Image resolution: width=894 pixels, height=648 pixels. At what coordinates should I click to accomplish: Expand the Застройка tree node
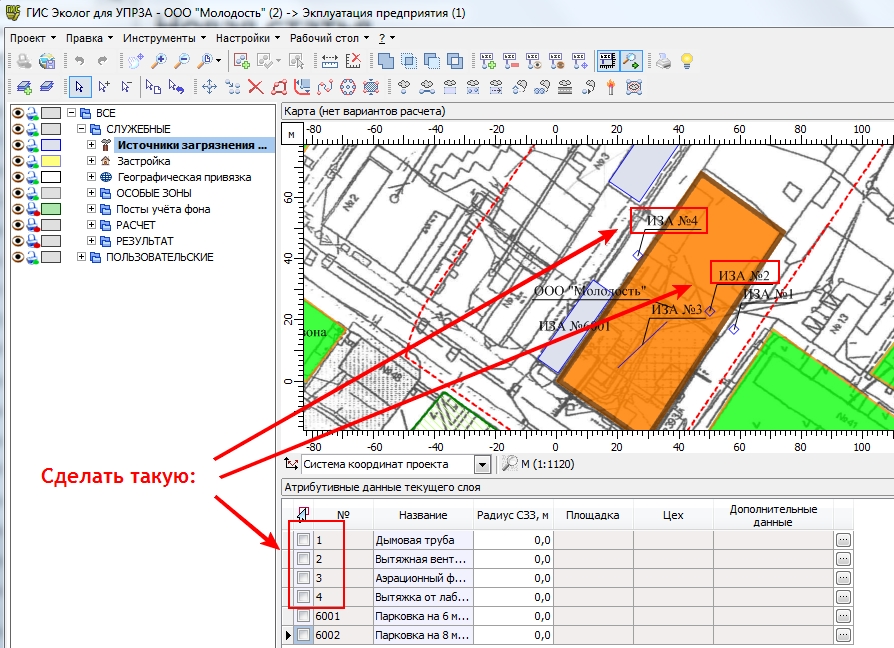click(x=91, y=161)
